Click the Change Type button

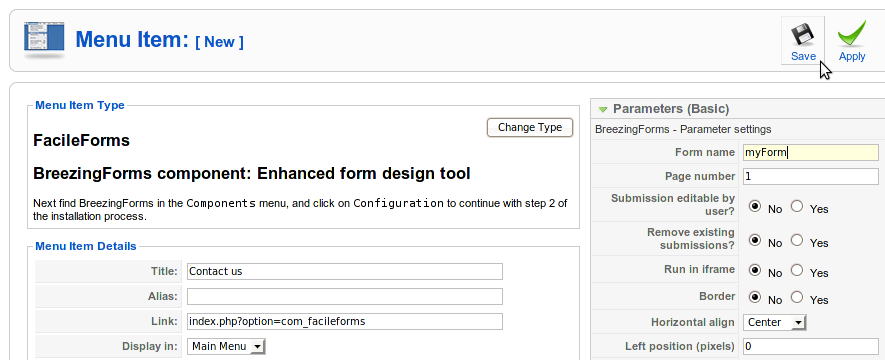coord(529,128)
